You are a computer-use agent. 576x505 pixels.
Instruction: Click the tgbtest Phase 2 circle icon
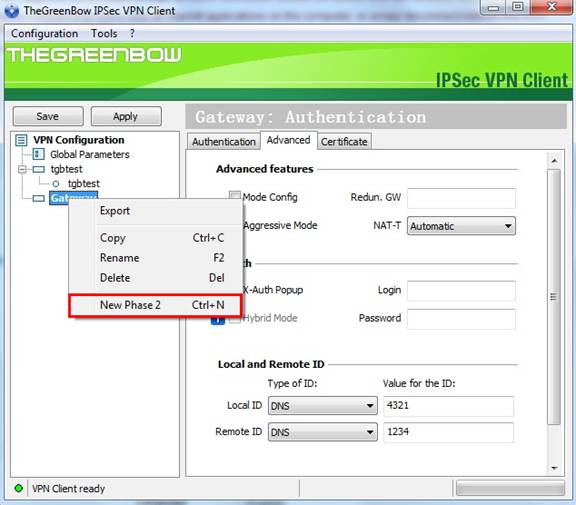point(56,184)
